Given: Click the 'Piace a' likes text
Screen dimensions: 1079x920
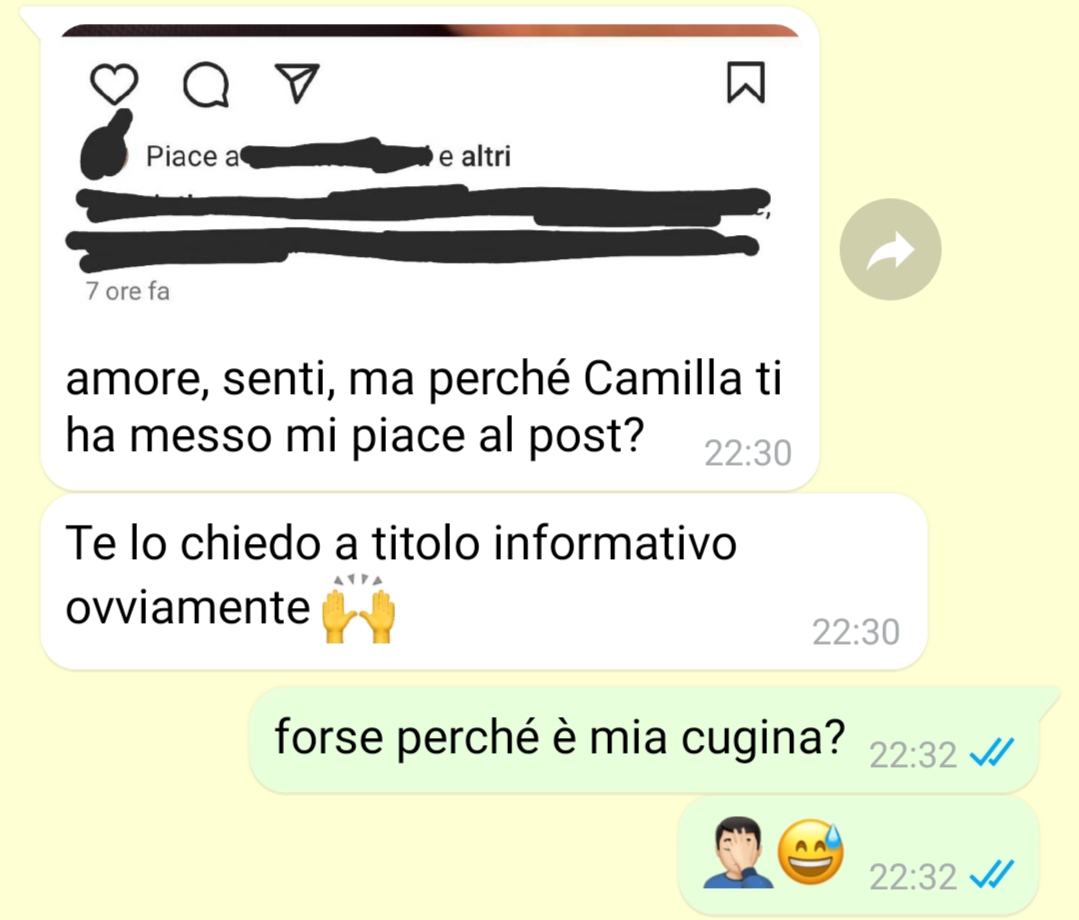Looking at the screenshot, I should [x=192, y=157].
